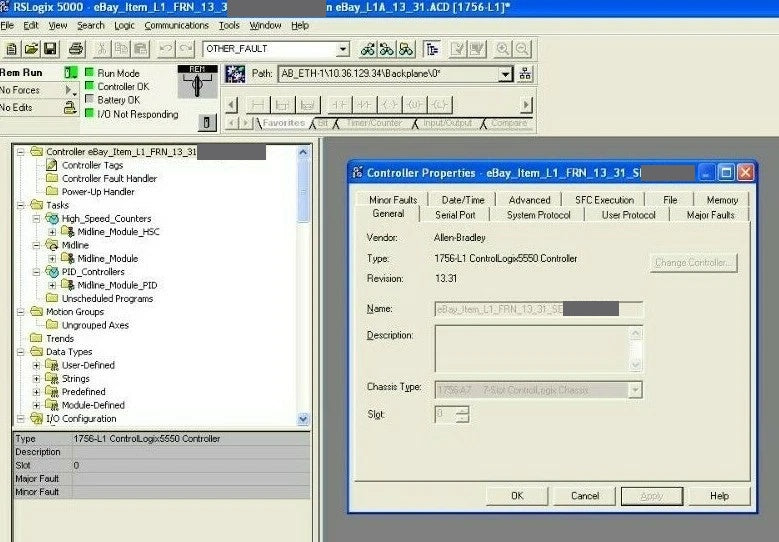779x542 pixels.
Task: Click the Help button in dialog
Action: tap(719, 496)
